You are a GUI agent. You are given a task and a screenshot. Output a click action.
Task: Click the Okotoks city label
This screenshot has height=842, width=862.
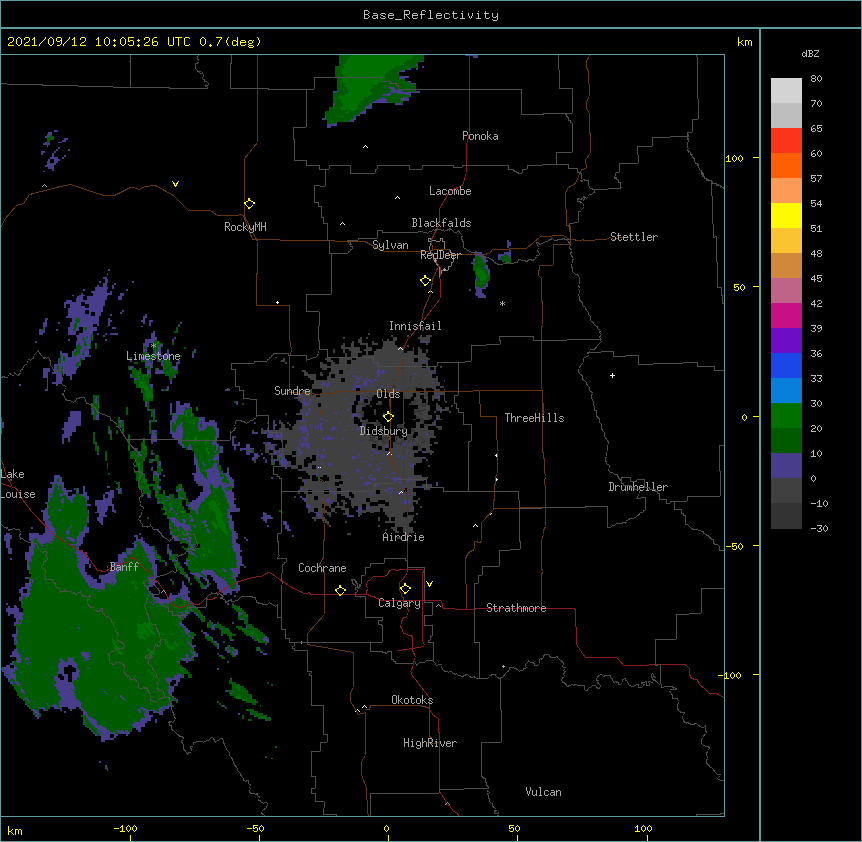412,700
